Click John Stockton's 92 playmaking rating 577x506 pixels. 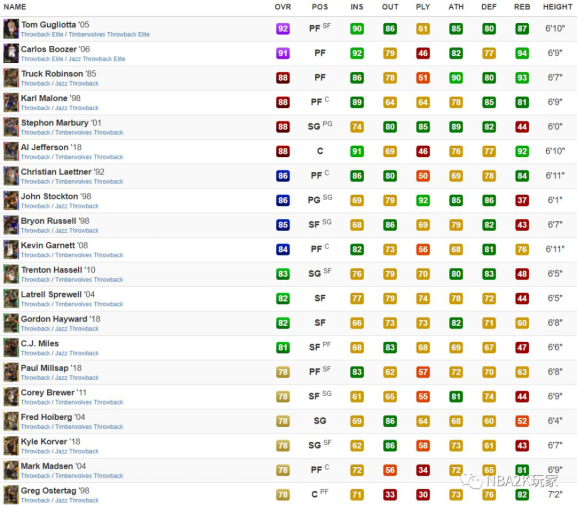point(423,201)
